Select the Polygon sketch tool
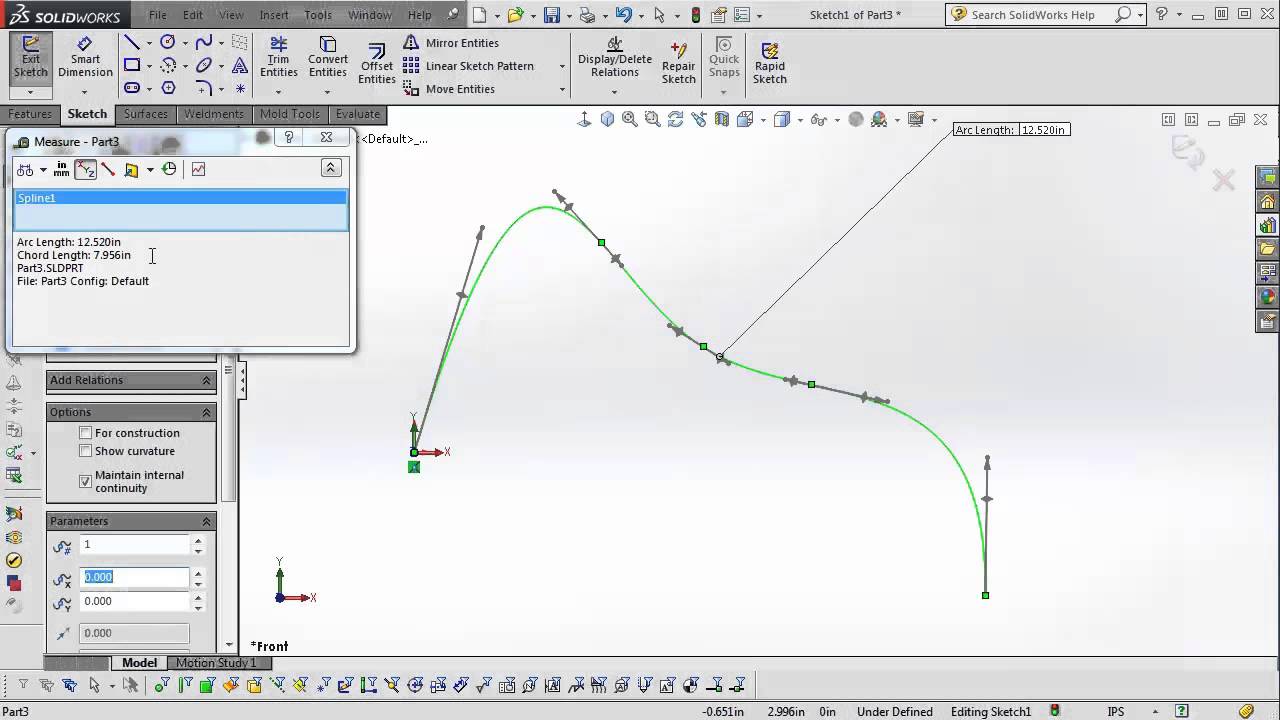This screenshot has height=720, width=1280. click(x=168, y=88)
